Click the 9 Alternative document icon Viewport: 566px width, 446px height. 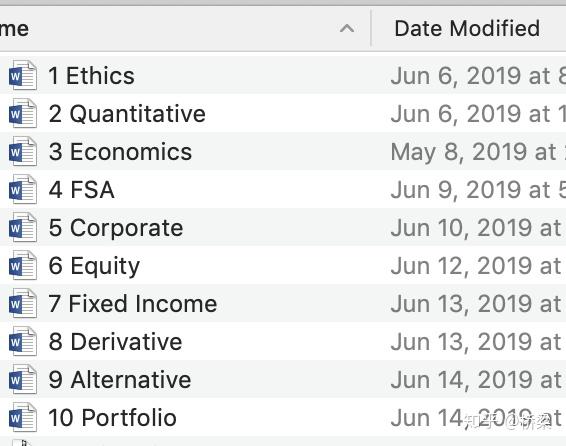pyautogui.click(x=23, y=379)
